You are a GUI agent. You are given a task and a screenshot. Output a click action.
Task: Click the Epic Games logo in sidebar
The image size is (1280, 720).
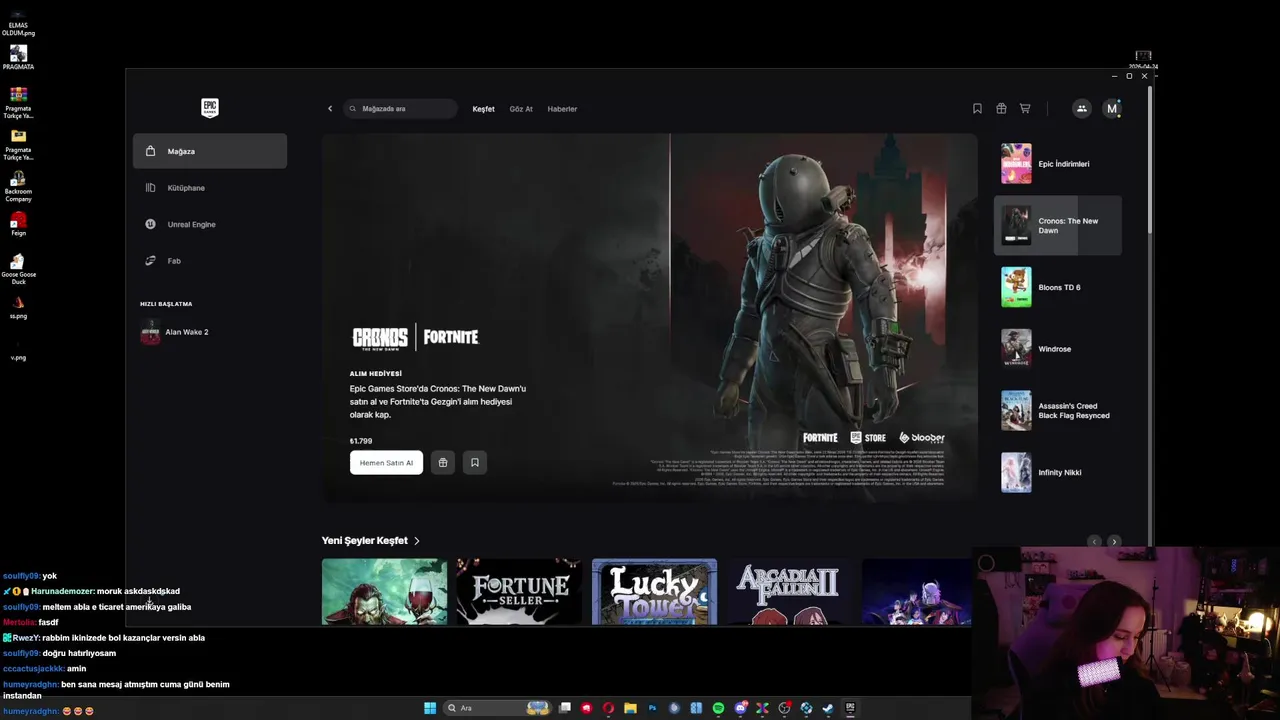210,108
